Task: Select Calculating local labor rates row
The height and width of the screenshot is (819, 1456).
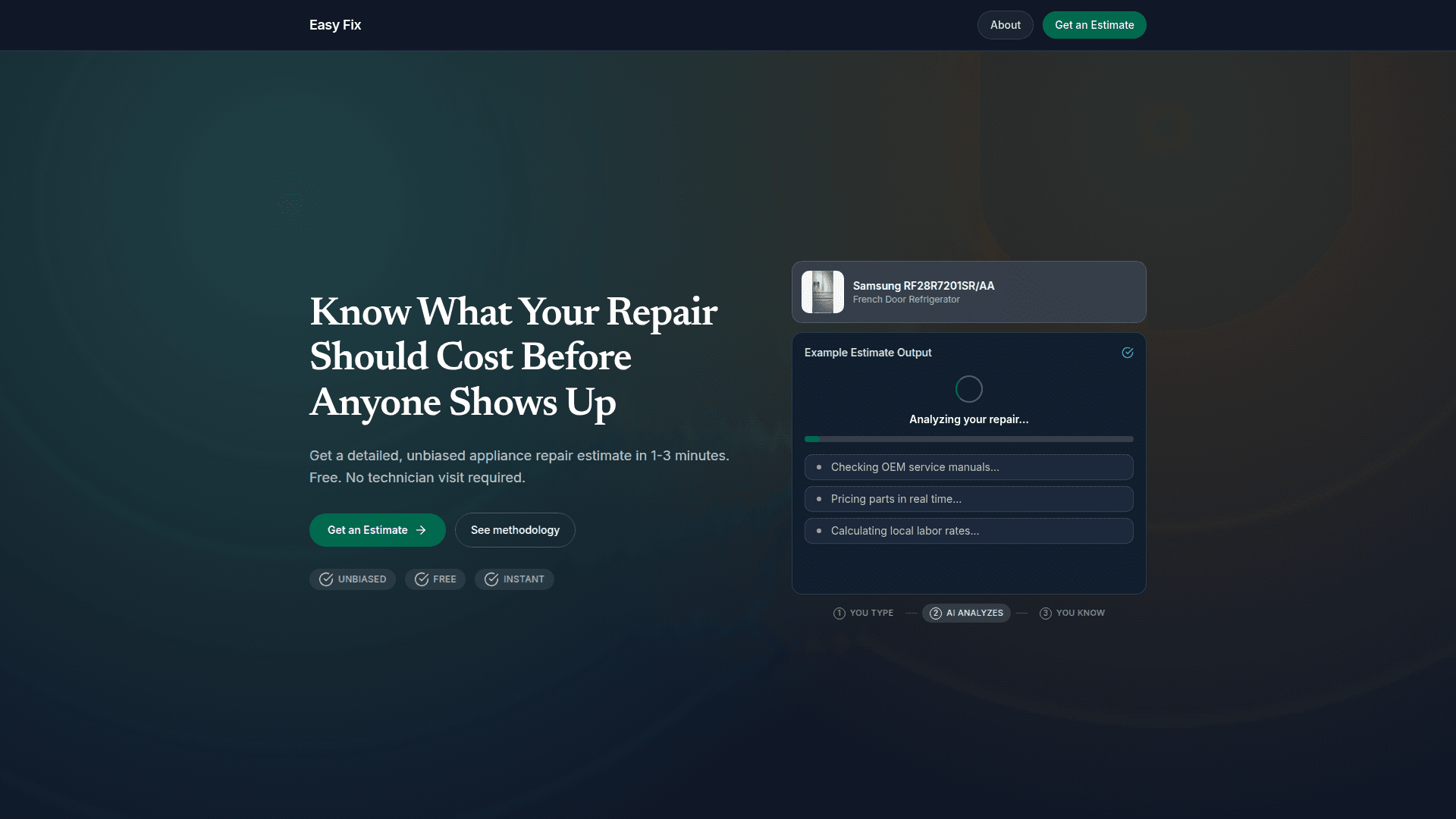Action: [x=969, y=531]
